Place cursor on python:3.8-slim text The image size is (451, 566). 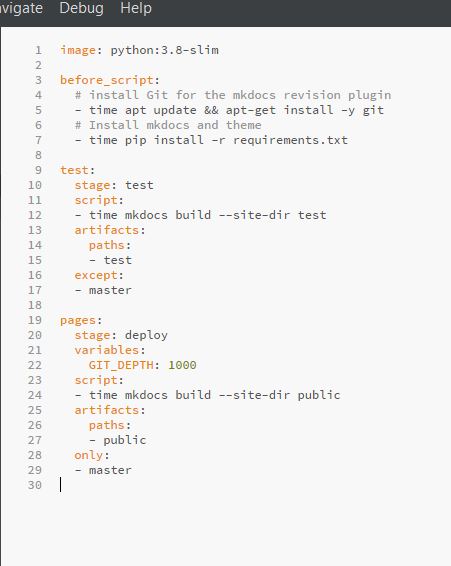(x=164, y=50)
